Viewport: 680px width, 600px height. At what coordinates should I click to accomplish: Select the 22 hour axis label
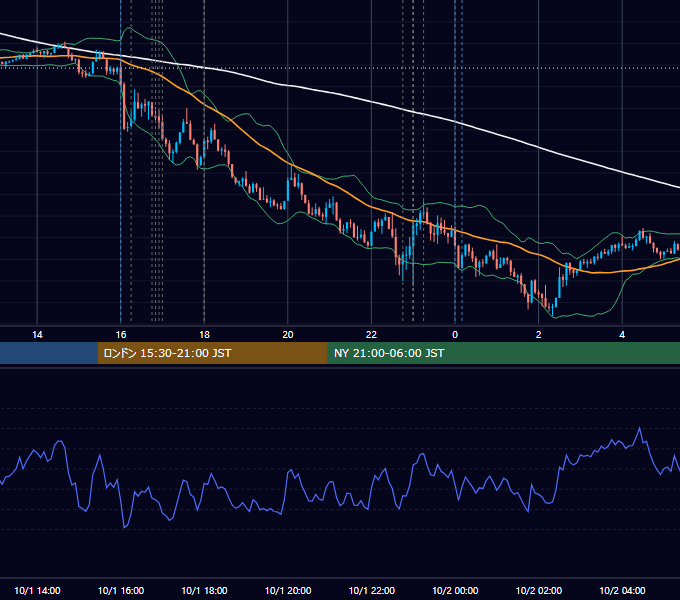point(371,335)
